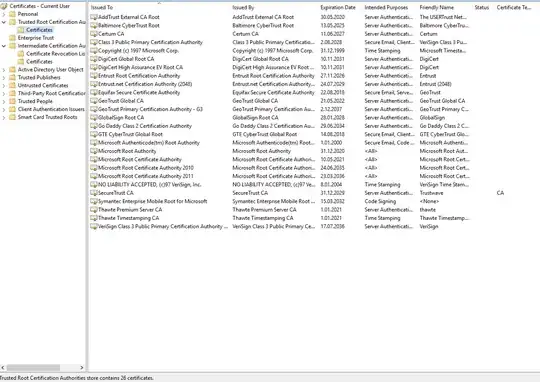540x382 pixels.
Task: Click the Untrusted Certificates folder icon
Action: 12,85
